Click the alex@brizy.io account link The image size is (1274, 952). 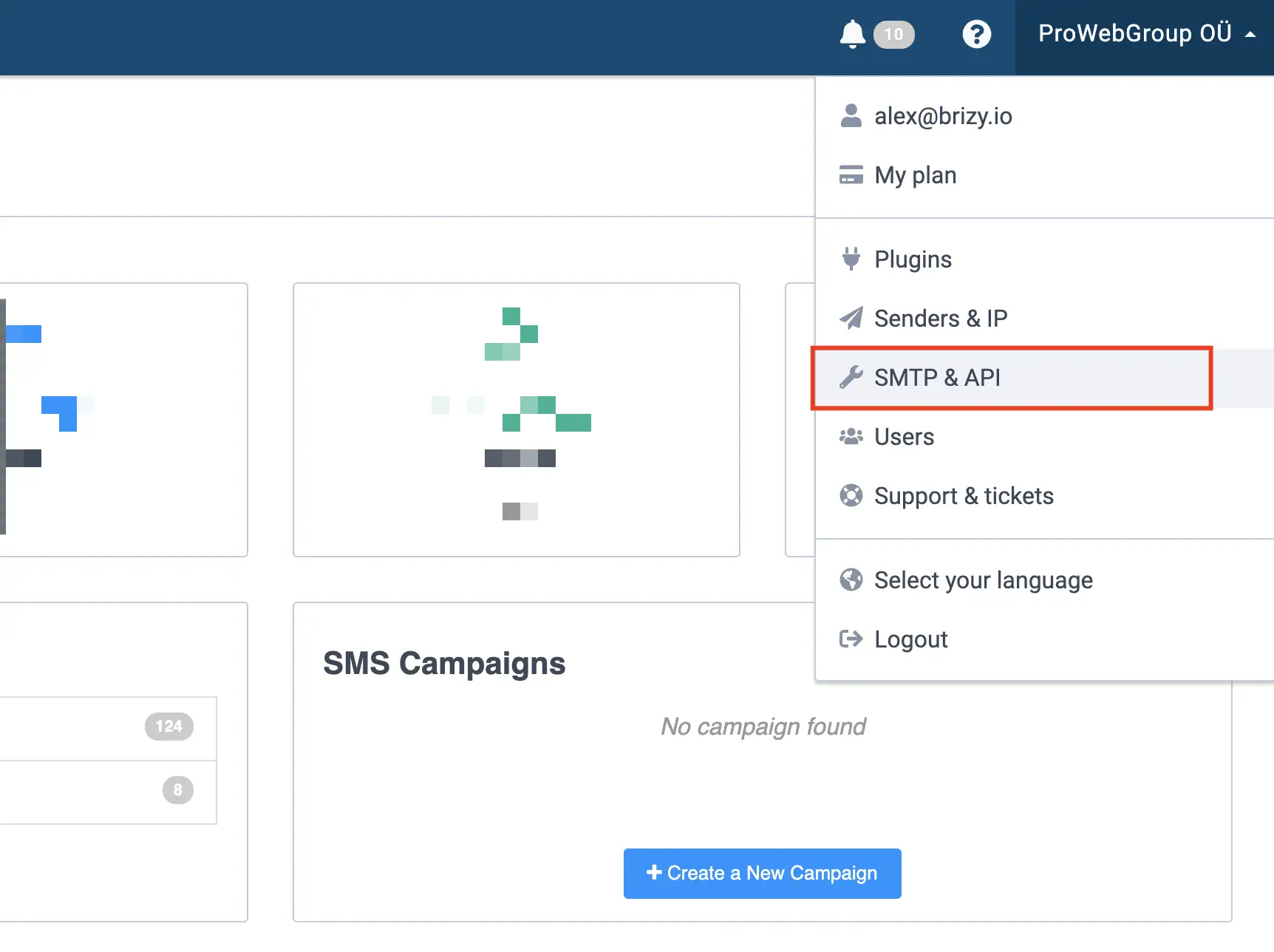point(943,116)
